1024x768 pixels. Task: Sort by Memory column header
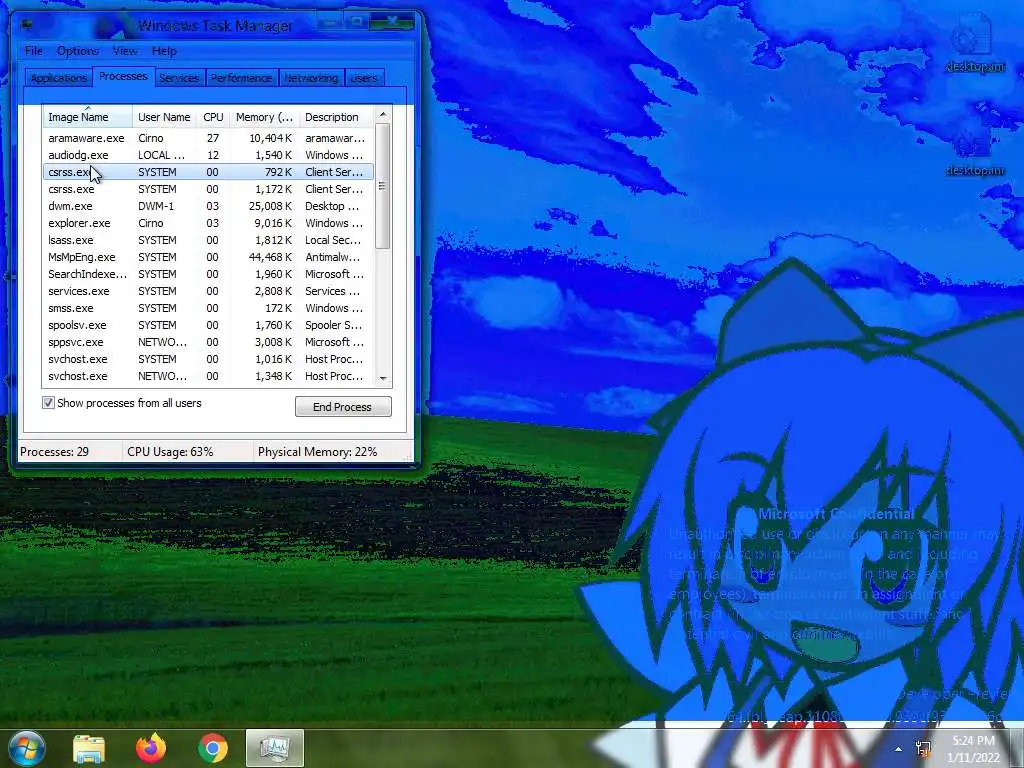264,117
